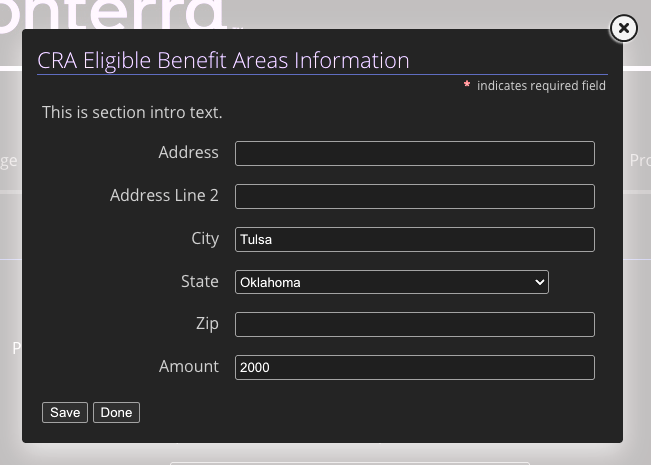Click the Zip label text

pyautogui.click(x=207, y=324)
